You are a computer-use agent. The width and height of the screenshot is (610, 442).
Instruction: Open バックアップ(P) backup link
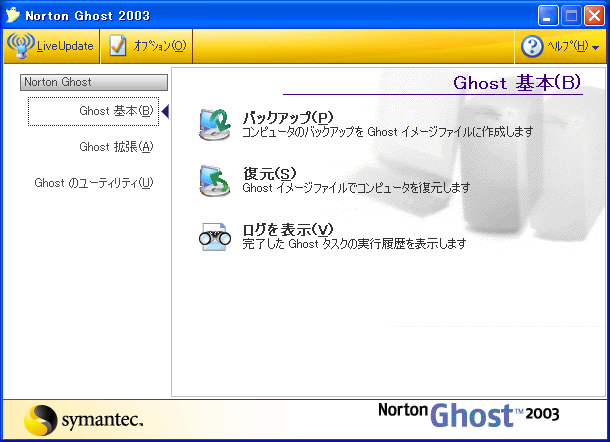(288, 117)
